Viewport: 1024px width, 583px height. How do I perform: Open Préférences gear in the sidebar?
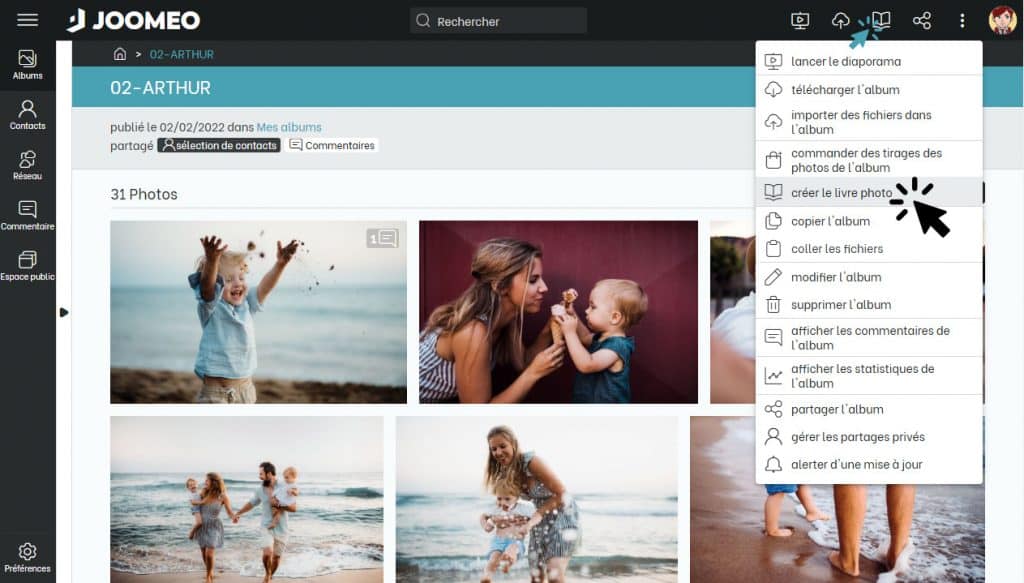[x=27, y=558]
